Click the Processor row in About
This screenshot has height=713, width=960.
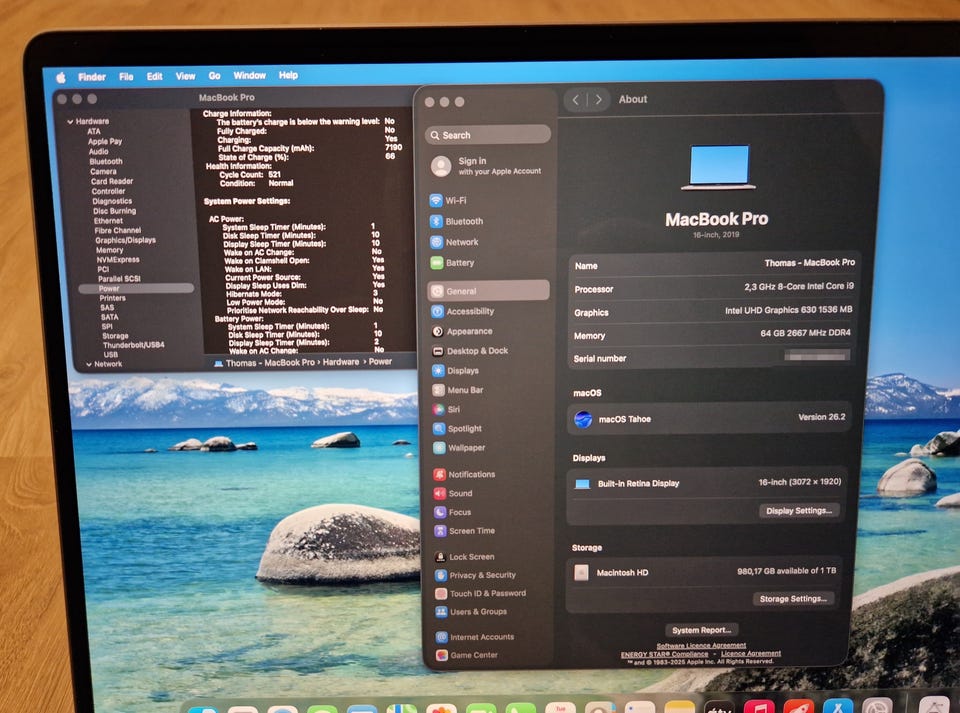click(714, 288)
